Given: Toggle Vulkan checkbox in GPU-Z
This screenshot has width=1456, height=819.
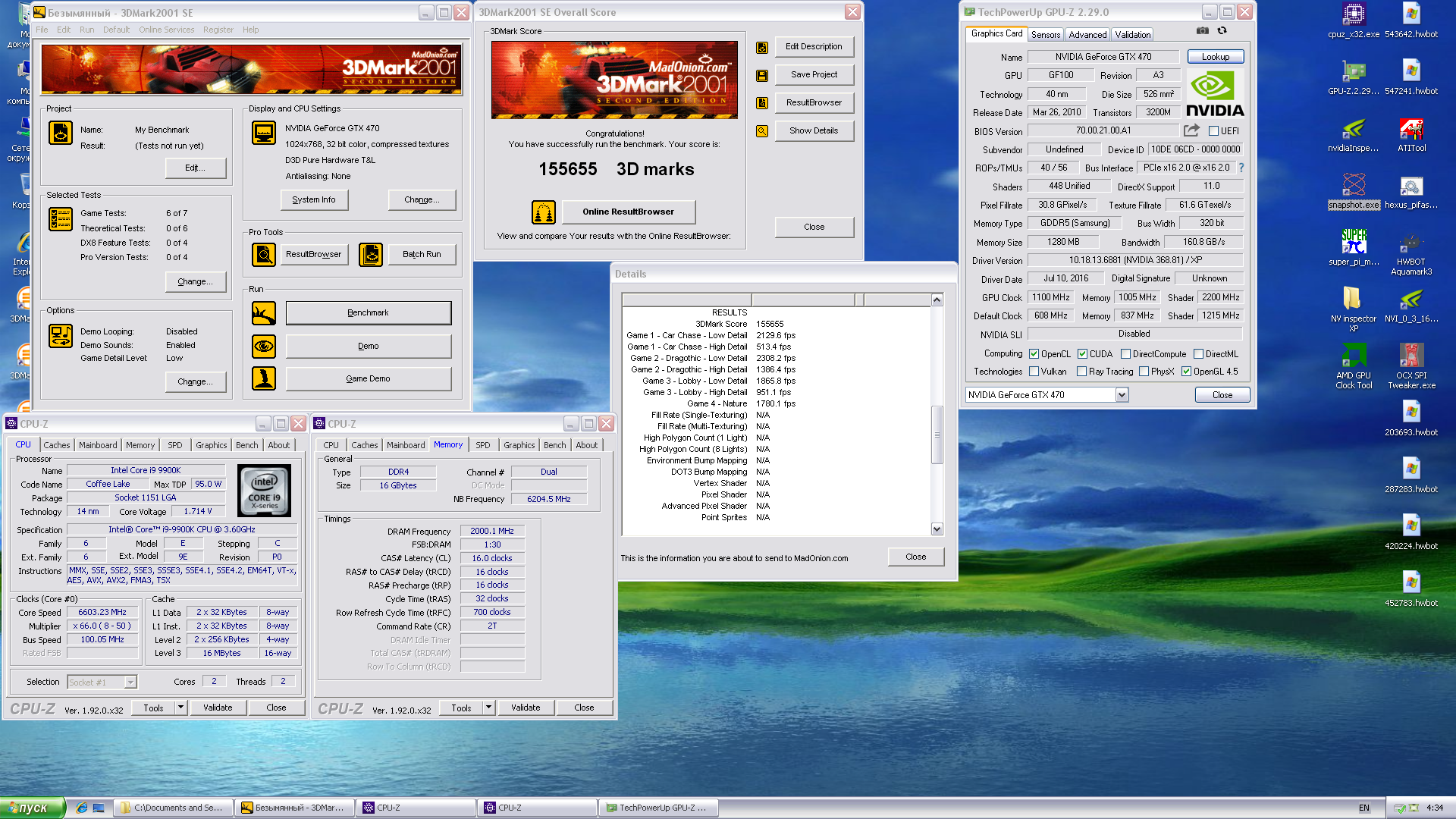Looking at the screenshot, I should [x=1034, y=372].
